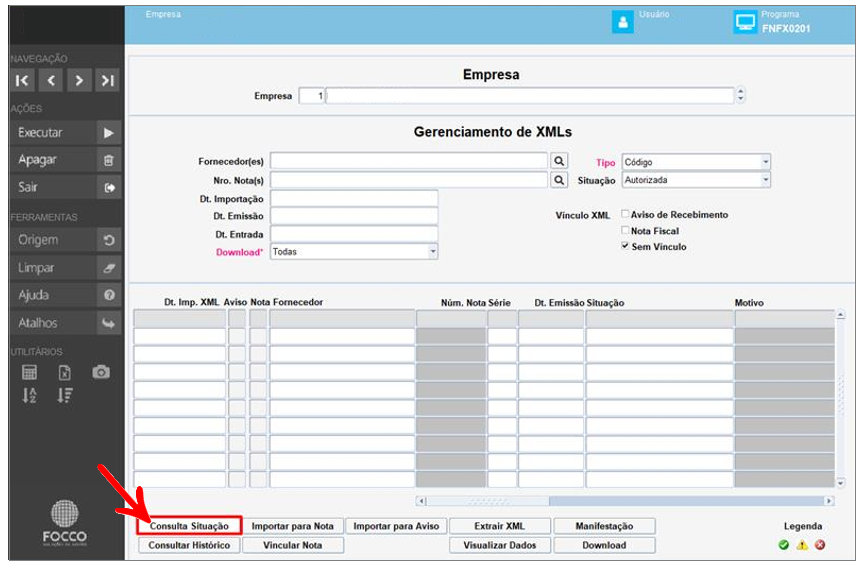Select Apagar in the actions menu
This screenshot has height=571, width=861.
(x=53, y=160)
